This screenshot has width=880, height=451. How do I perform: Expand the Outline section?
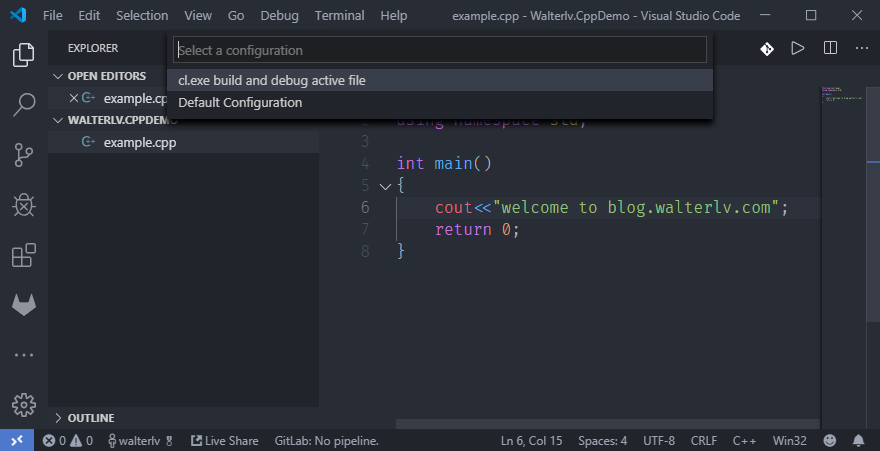tap(91, 418)
